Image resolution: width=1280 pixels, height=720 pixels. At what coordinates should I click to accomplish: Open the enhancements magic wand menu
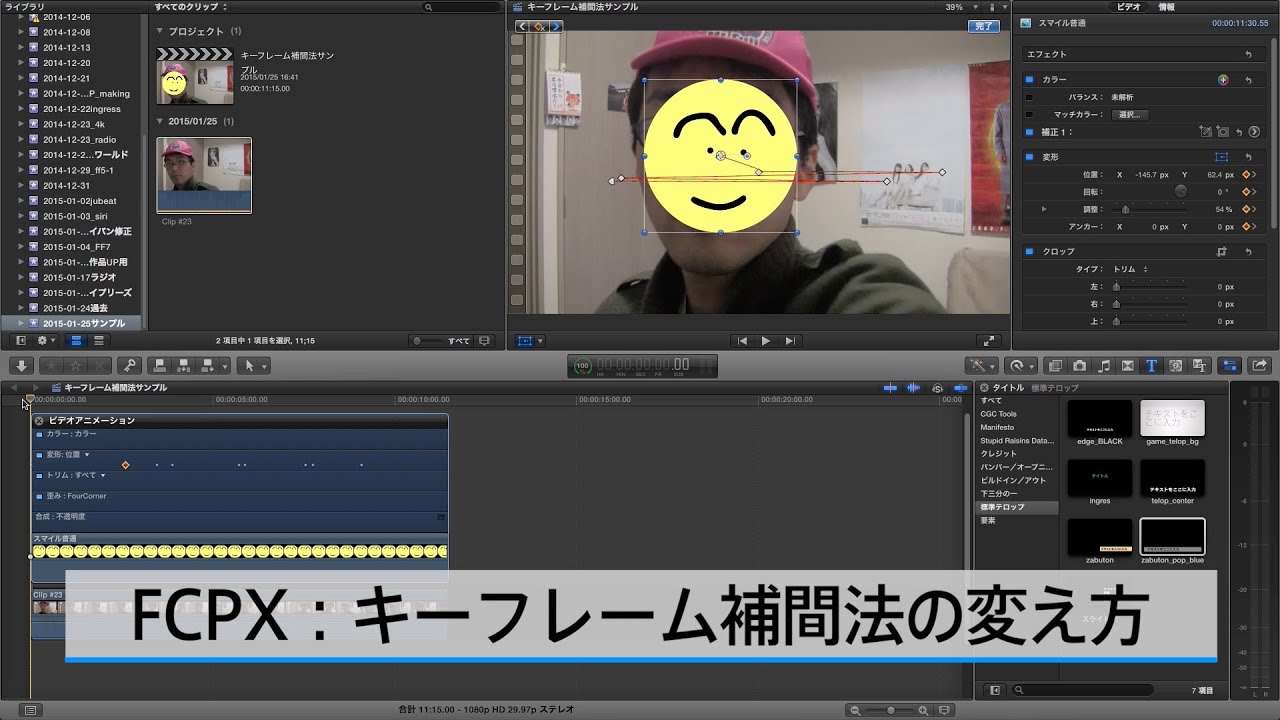click(x=981, y=365)
